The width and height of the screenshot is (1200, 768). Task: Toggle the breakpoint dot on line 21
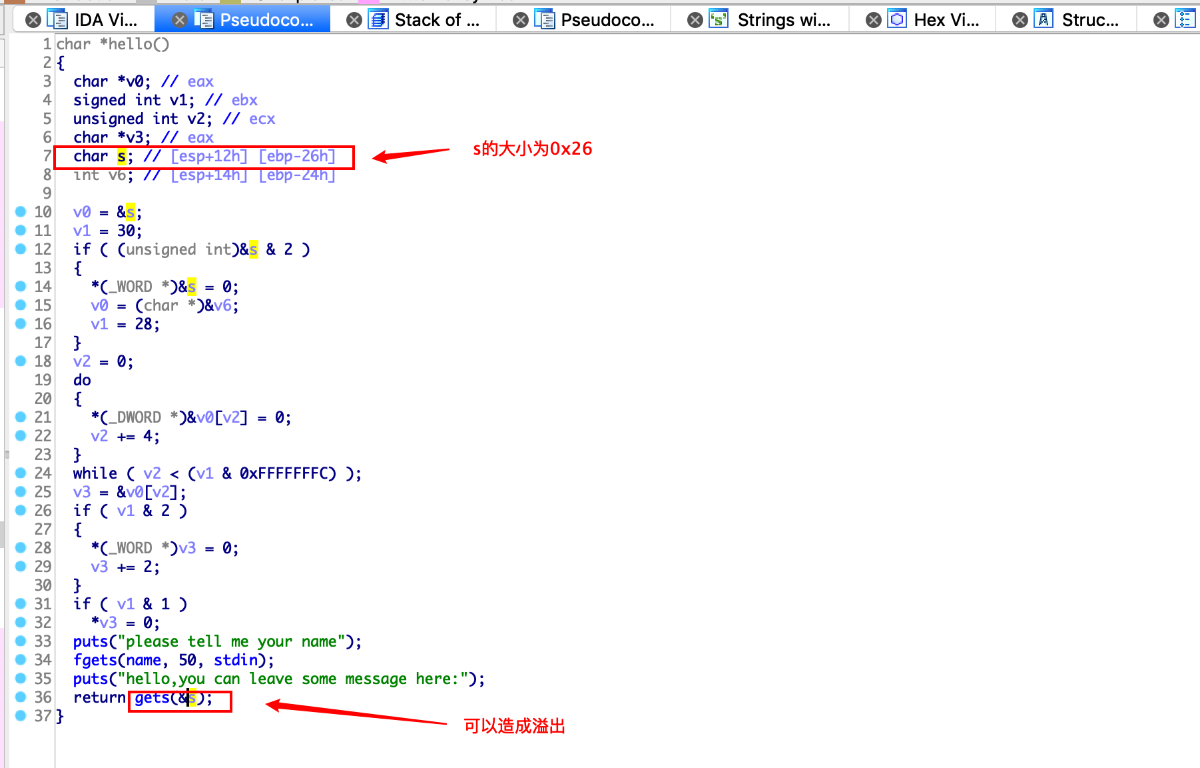coord(21,417)
